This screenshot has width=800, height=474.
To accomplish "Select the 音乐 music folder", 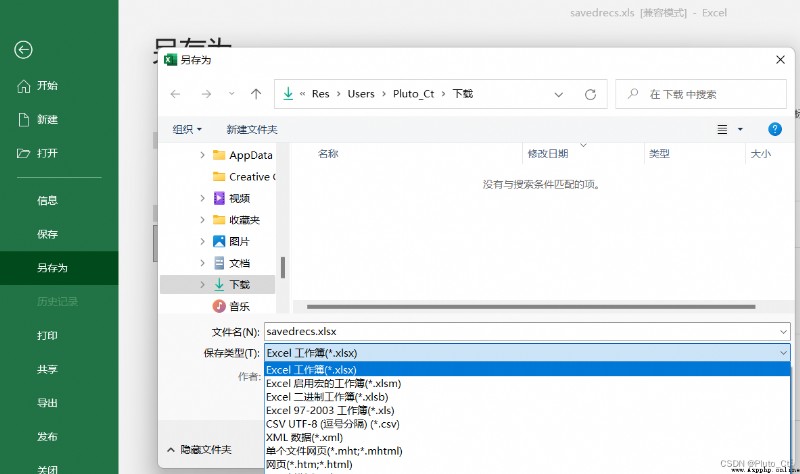I will pos(232,306).
